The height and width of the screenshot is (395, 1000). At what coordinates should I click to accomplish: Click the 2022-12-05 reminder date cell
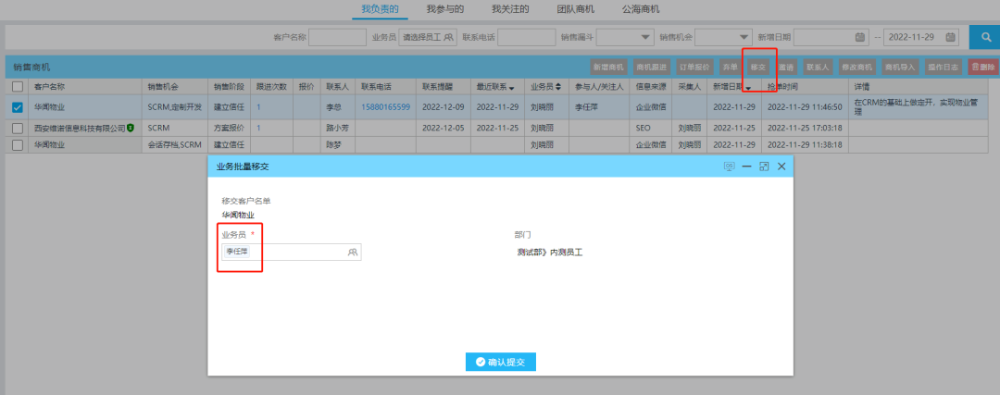point(443,128)
